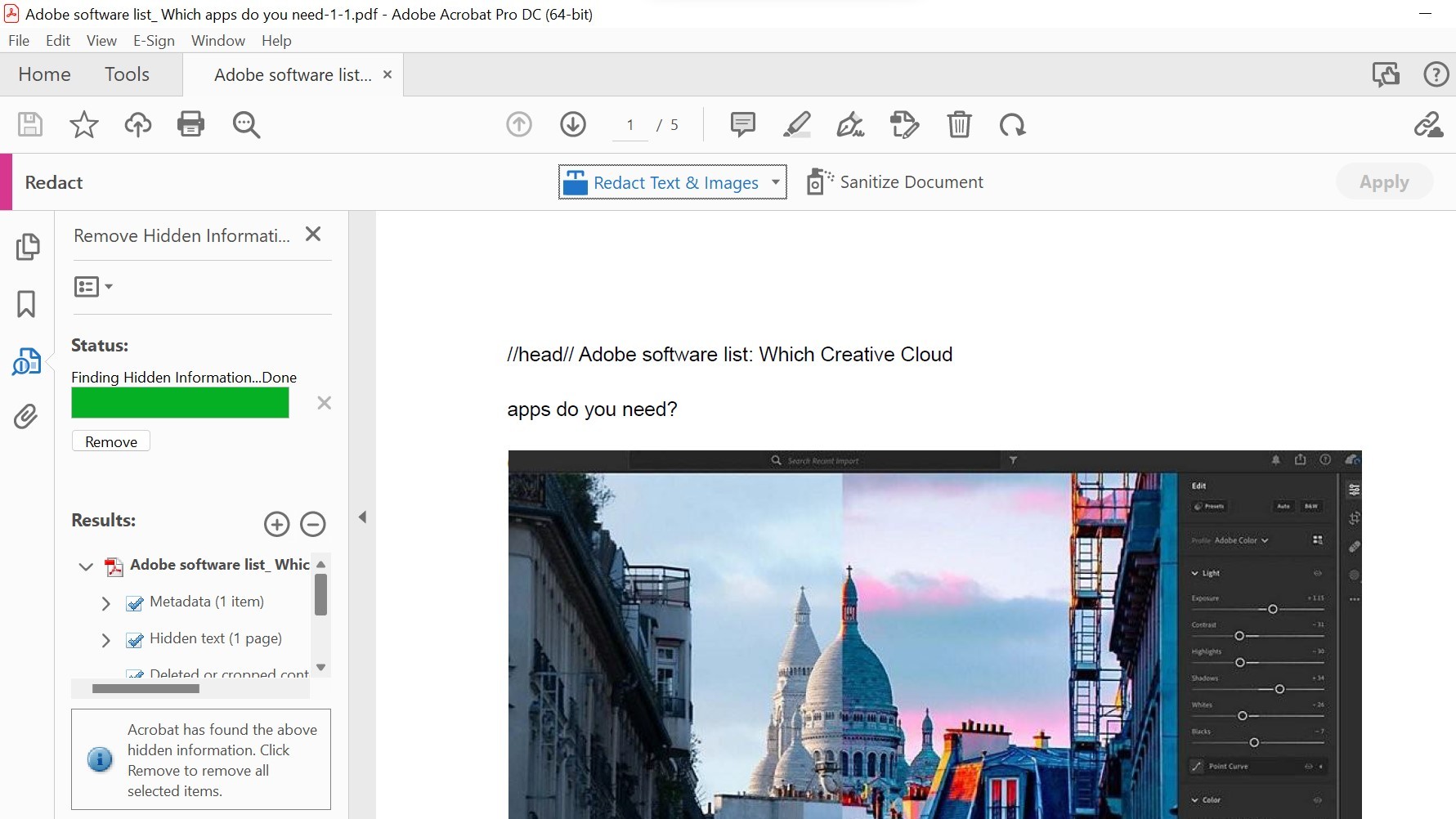Collapse all results with minus icon
1456x819 pixels.
click(313, 524)
